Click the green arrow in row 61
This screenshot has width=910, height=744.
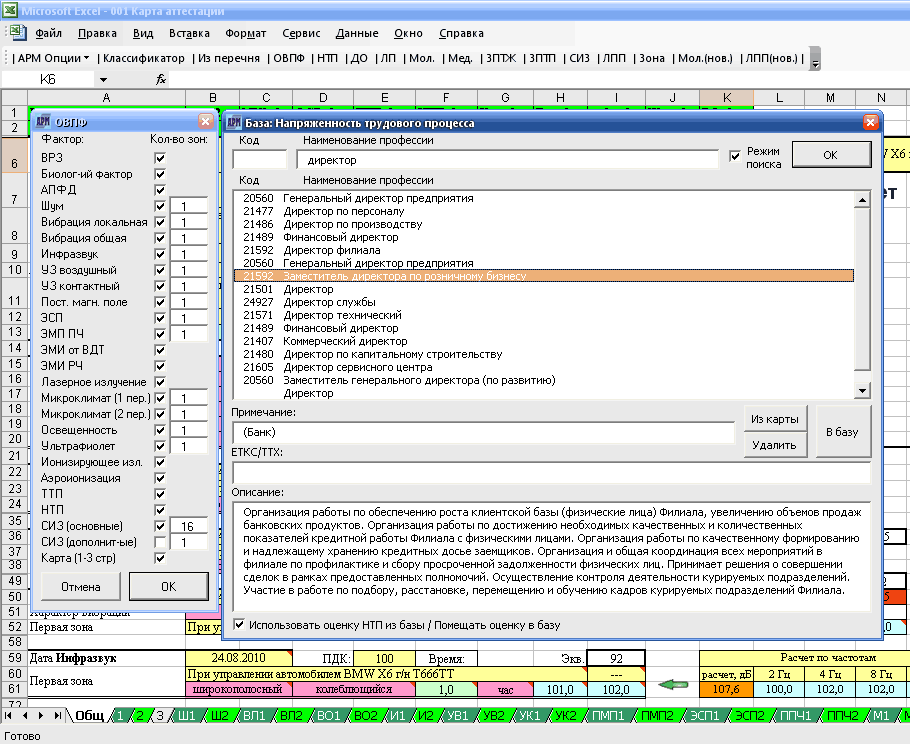673,685
